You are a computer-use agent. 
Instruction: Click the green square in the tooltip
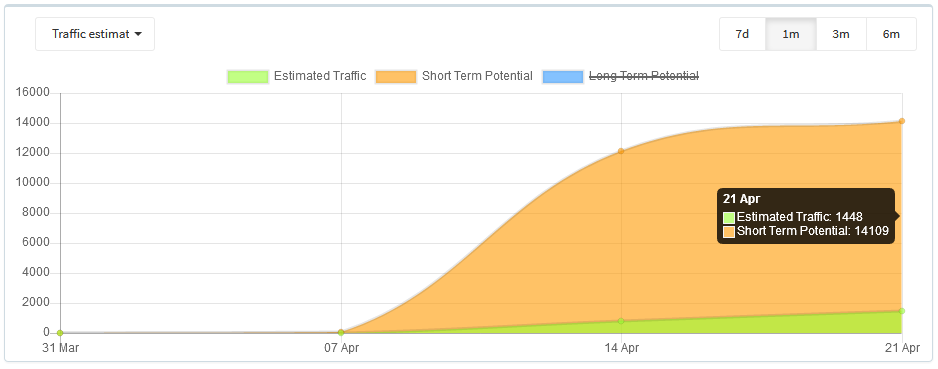tap(729, 218)
